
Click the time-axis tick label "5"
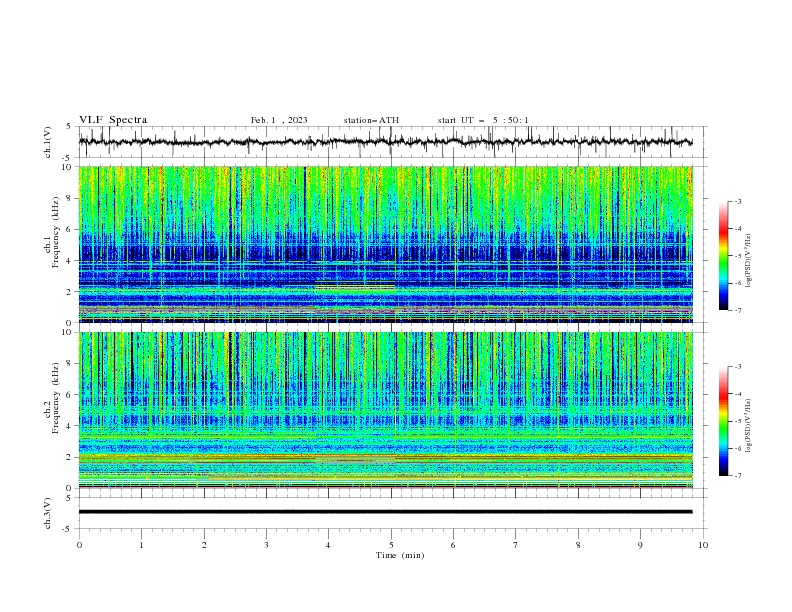[391, 545]
